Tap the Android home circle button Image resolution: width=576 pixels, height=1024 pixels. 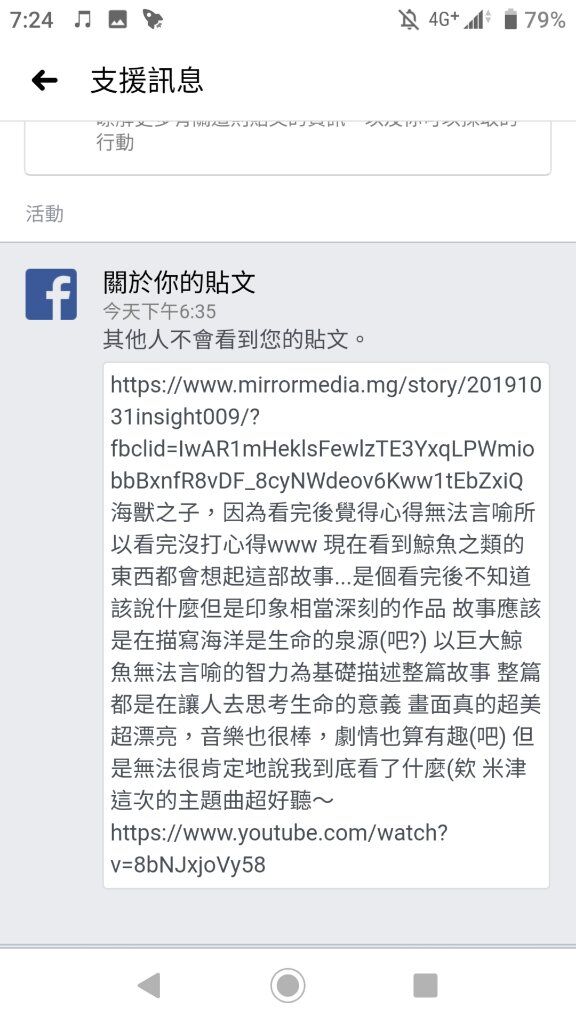click(287, 985)
